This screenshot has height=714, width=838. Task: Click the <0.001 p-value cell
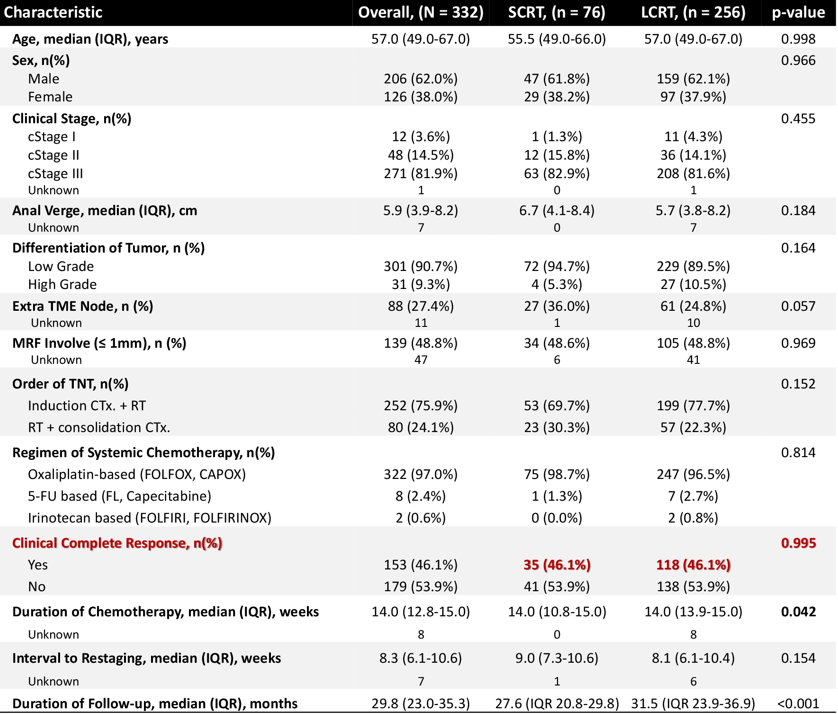pos(797,703)
